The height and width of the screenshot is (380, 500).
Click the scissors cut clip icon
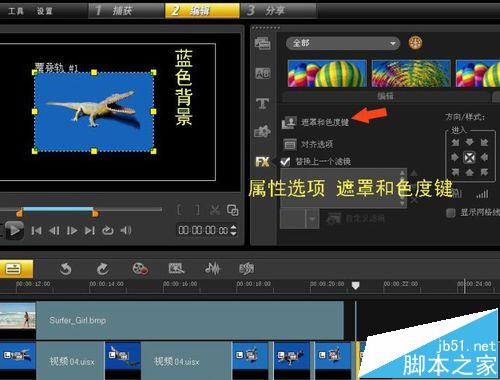[215, 210]
